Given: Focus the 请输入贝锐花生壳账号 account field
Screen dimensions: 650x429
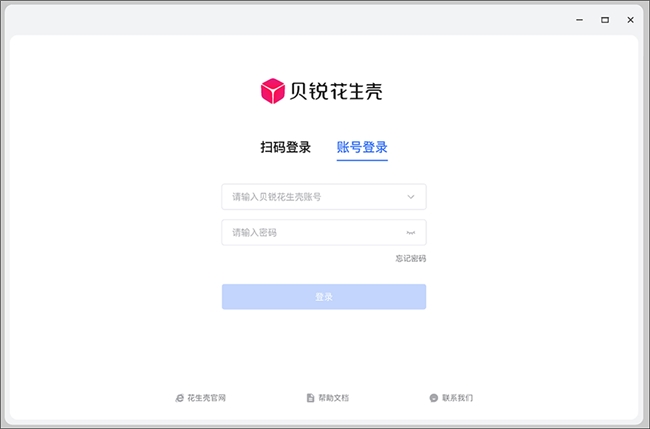Looking at the screenshot, I should coord(310,197).
